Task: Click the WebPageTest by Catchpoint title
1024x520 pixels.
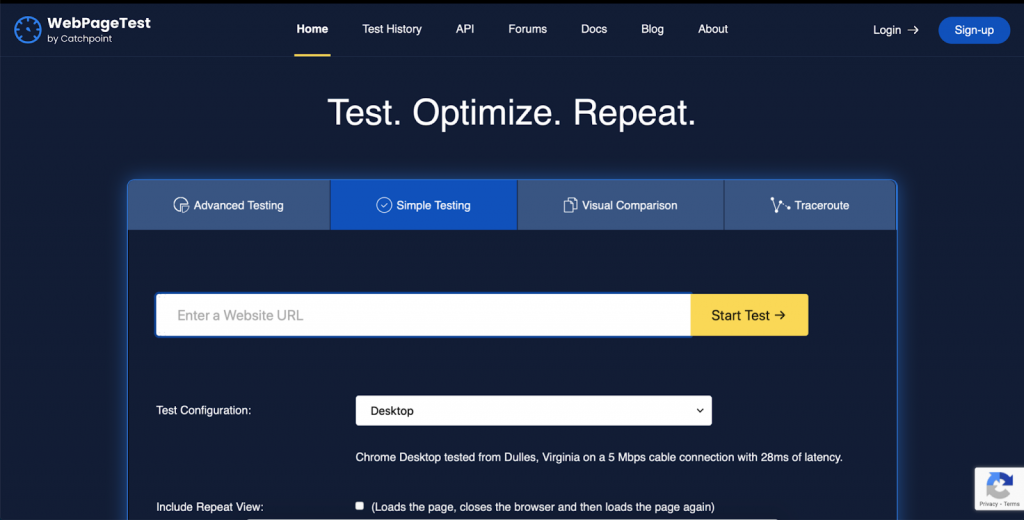Action: coord(99,30)
